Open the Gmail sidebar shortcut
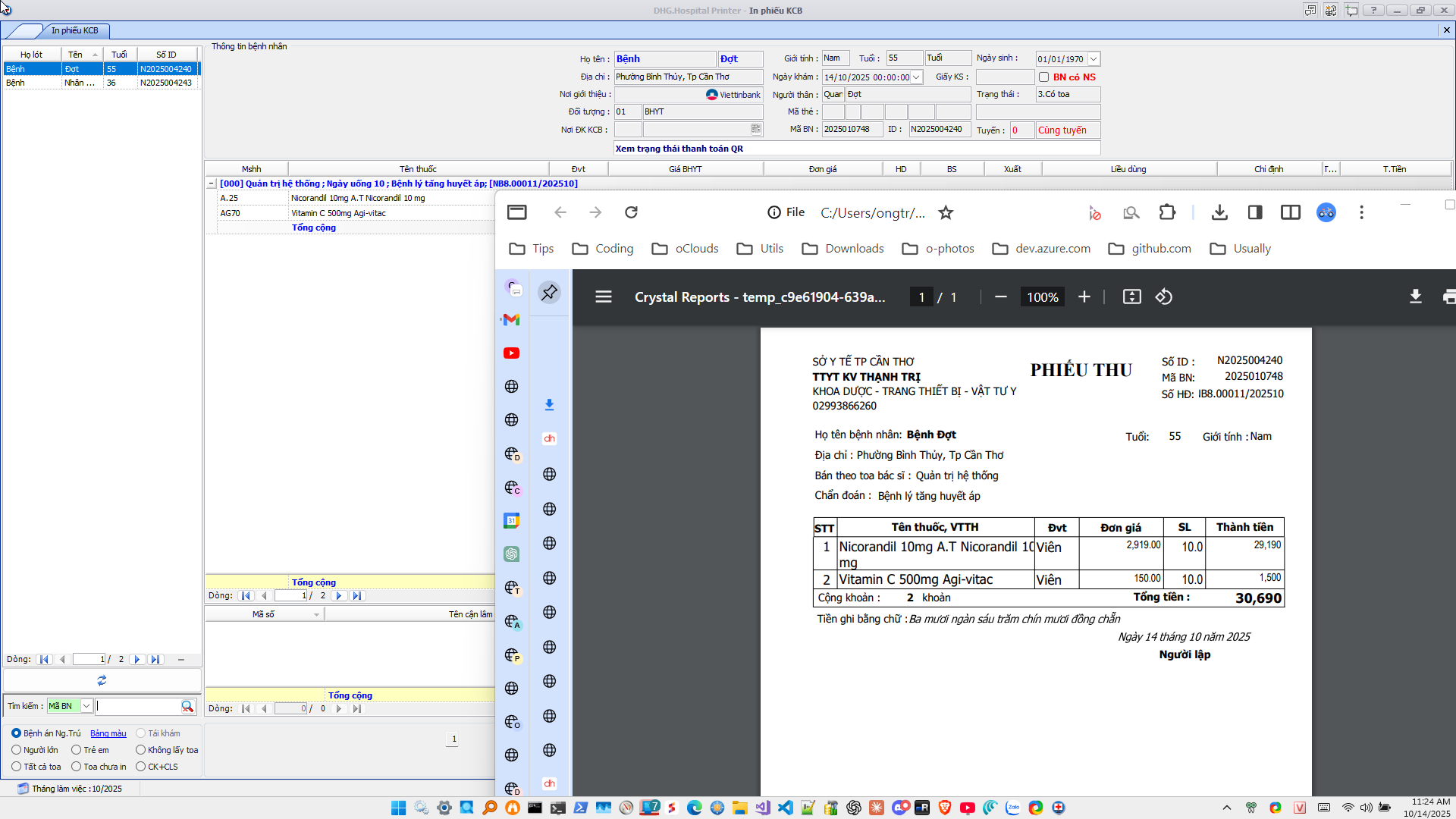This screenshot has width=1456, height=819. click(512, 319)
